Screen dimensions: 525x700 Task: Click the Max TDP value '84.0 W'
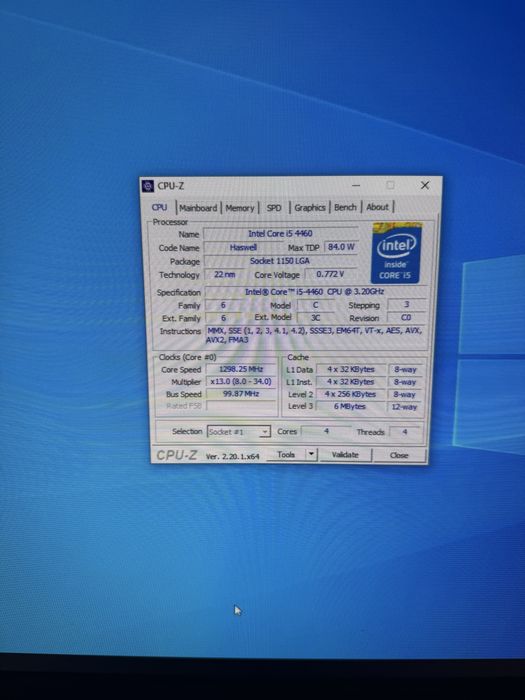tap(341, 247)
